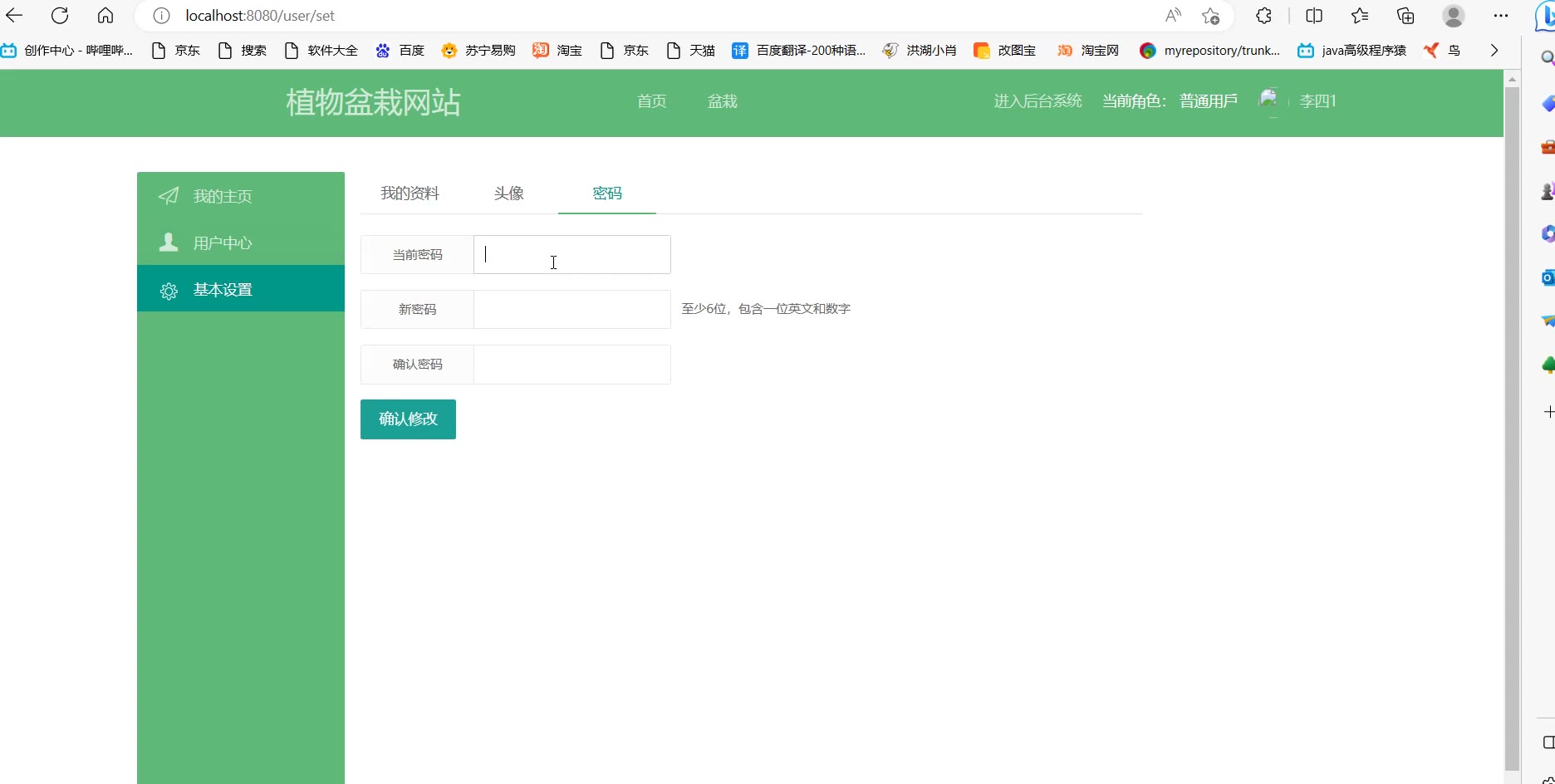Open favorites list icon

tap(1360, 16)
